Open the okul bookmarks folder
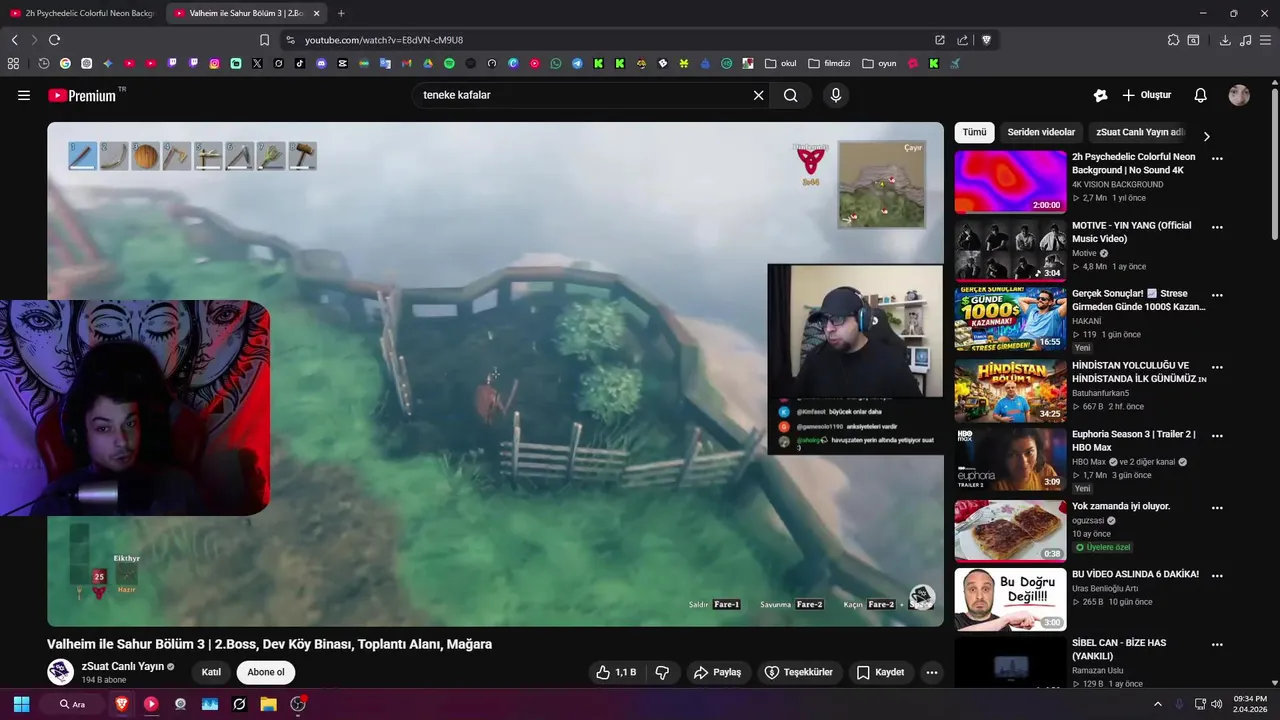Image resolution: width=1280 pixels, height=720 pixels. [x=781, y=63]
